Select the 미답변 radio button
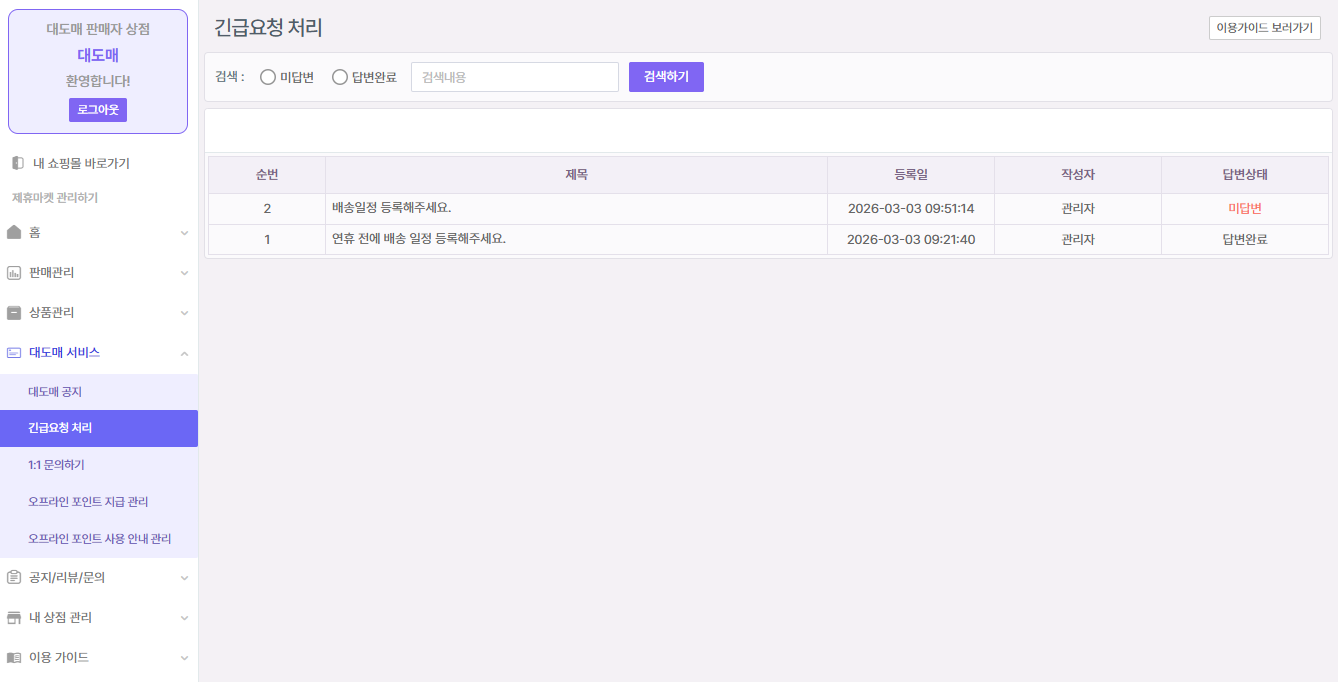Viewport: 1338px width, 682px height. click(268, 77)
